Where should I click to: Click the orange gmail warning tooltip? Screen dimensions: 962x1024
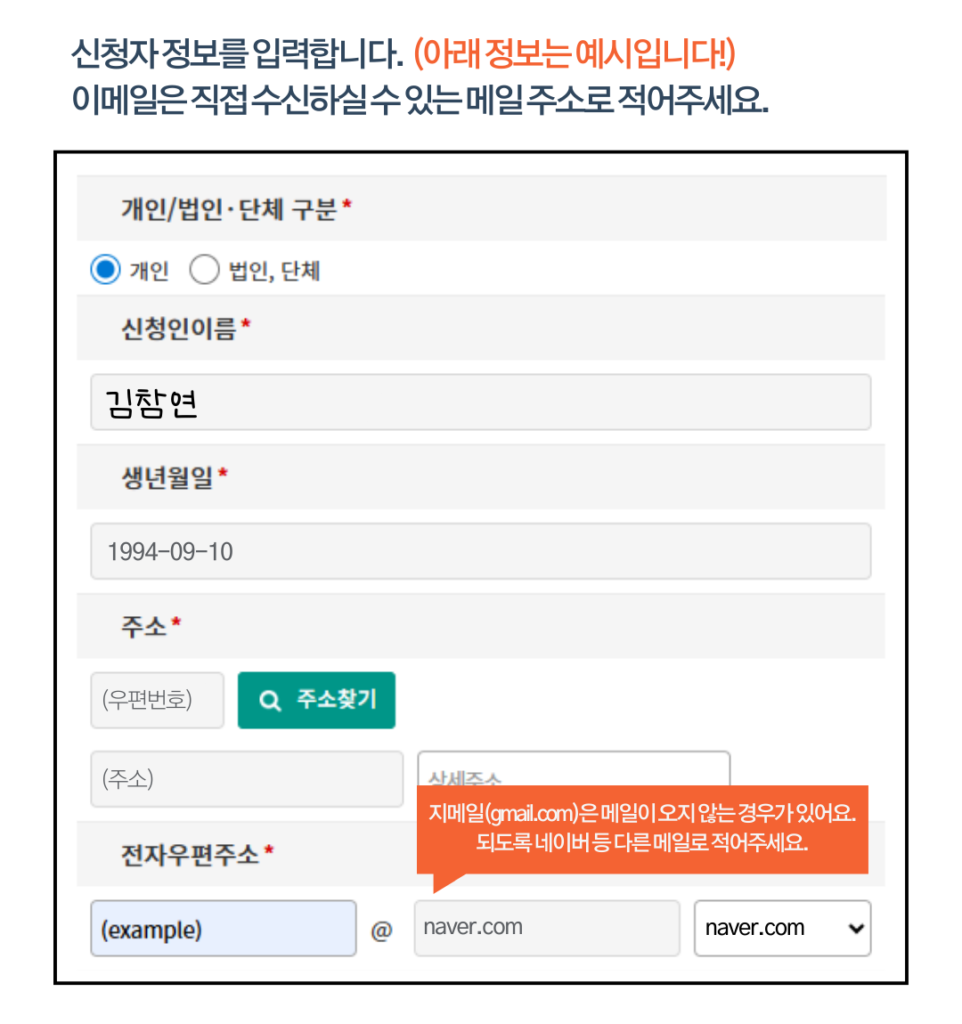[643, 829]
